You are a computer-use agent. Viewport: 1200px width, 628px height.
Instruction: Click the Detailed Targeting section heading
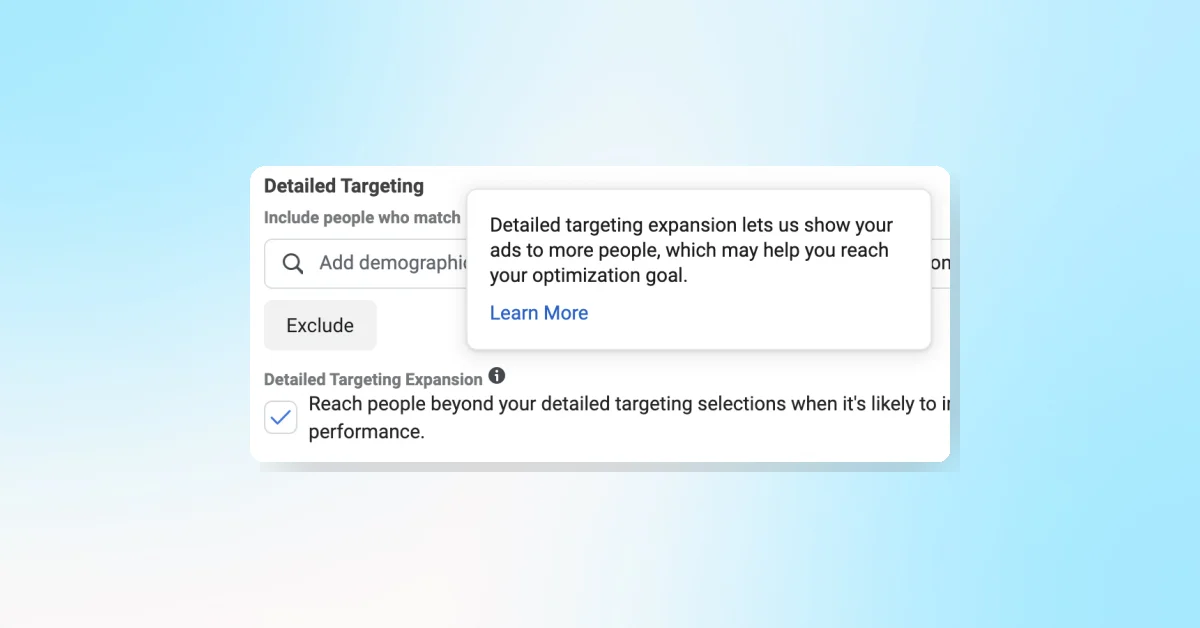point(343,186)
